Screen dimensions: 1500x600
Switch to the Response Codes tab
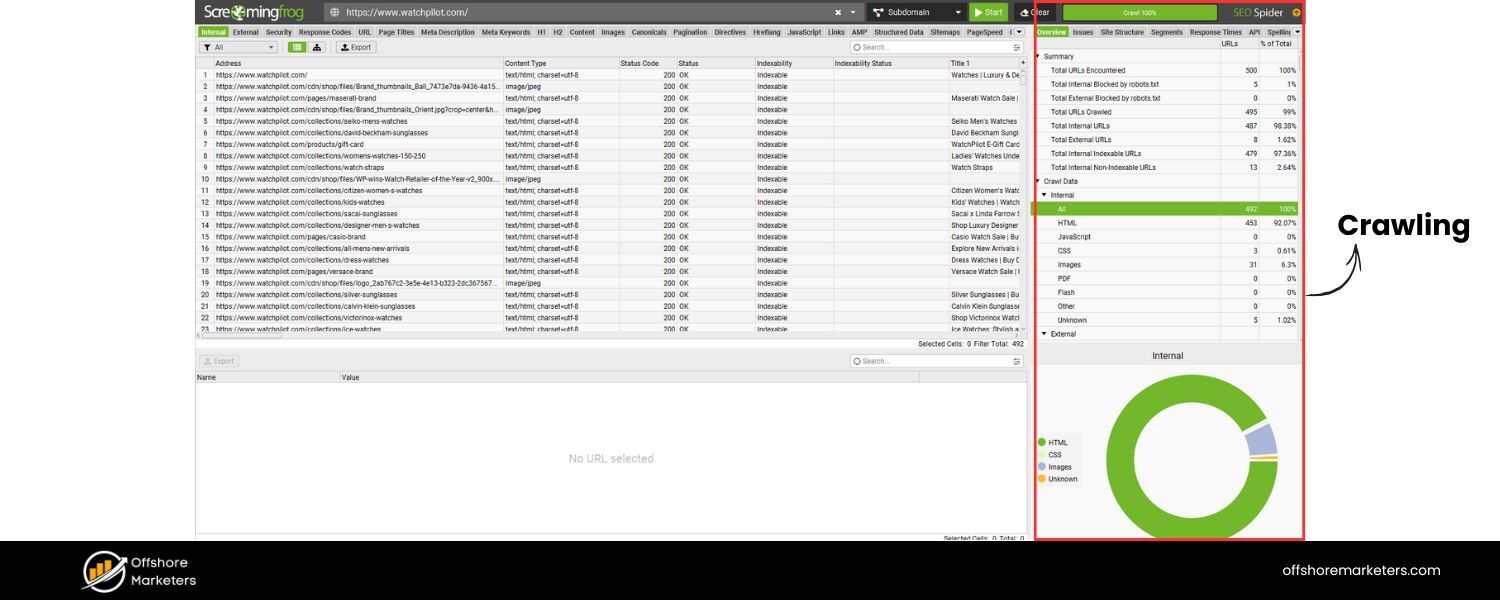[x=325, y=31]
